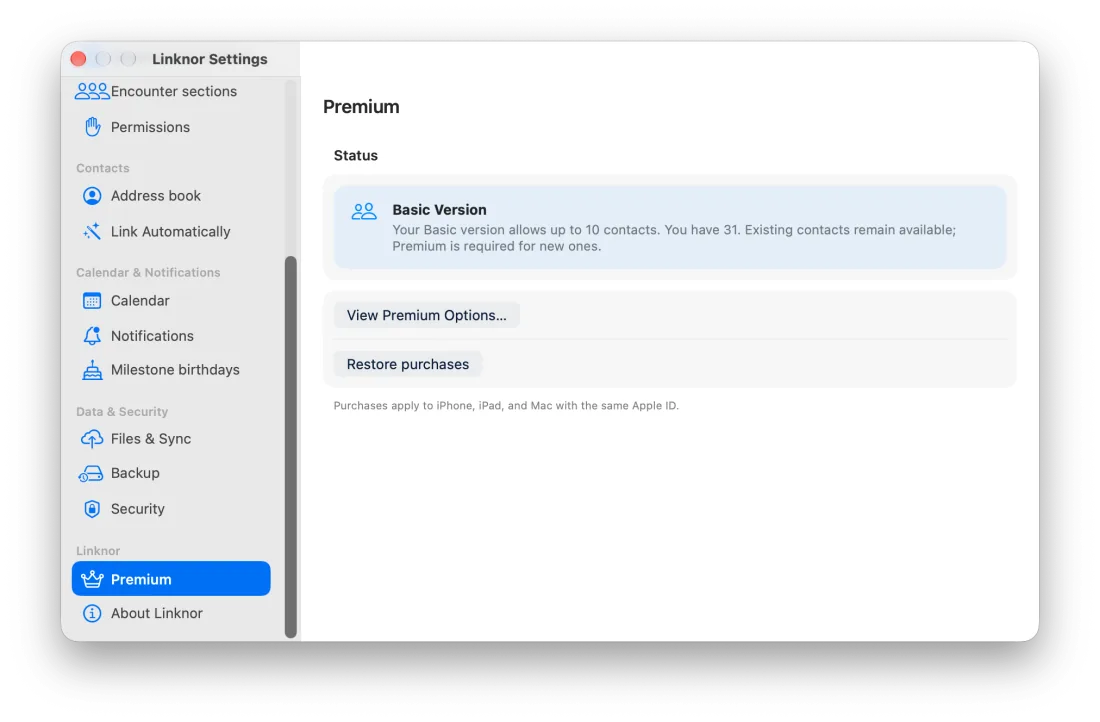This screenshot has width=1100, height=722.
Task: Open Notifications settings
Action: (x=171, y=336)
